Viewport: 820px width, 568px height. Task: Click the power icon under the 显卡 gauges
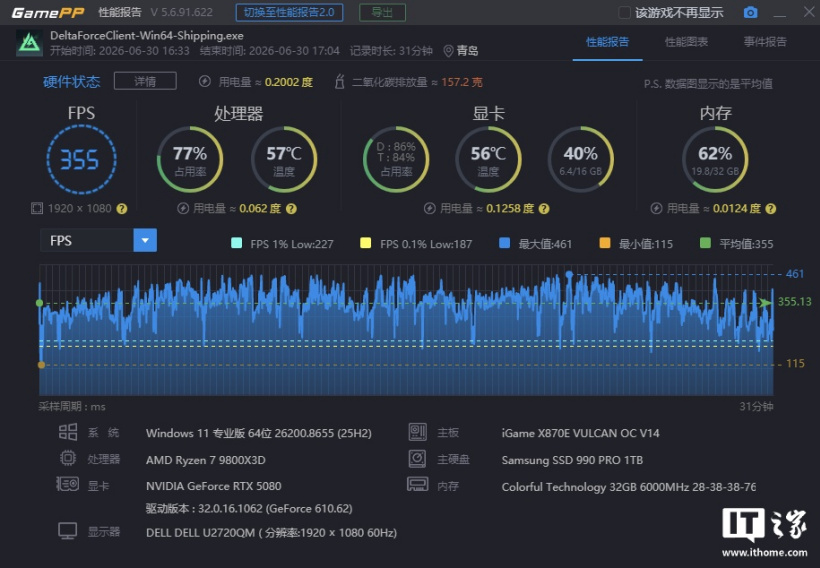(x=429, y=209)
